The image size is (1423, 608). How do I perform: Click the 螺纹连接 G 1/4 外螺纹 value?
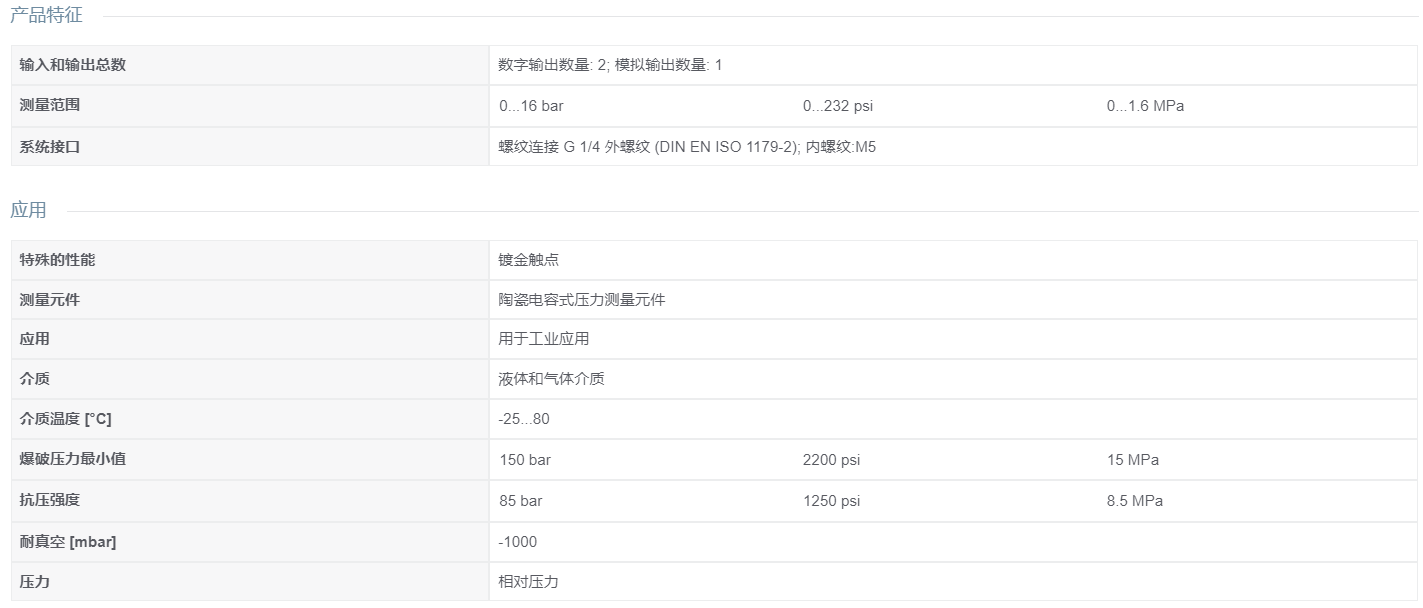click(687, 147)
